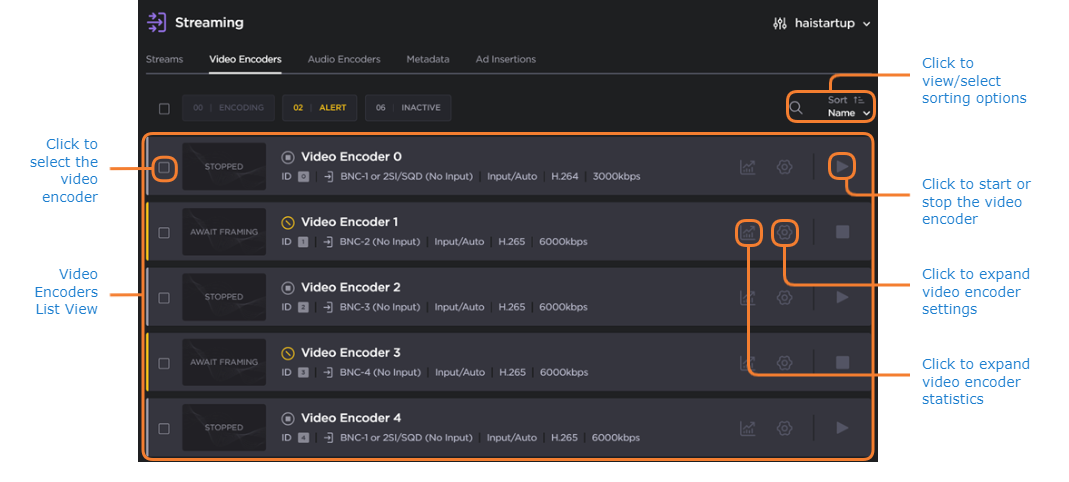Expand the haistartup account menu
This screenshot has width=1069, height=482.
821,23
